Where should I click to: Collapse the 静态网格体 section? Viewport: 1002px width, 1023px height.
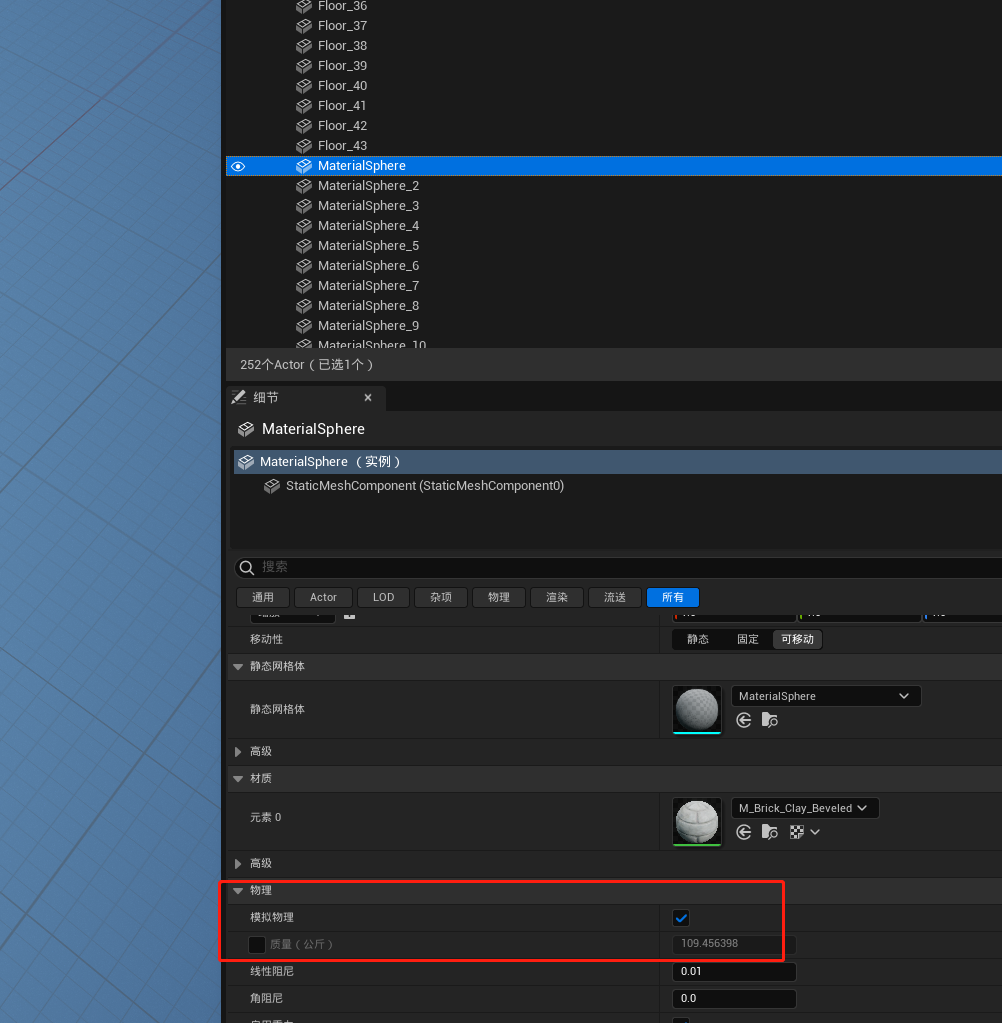tap(238, 667)
